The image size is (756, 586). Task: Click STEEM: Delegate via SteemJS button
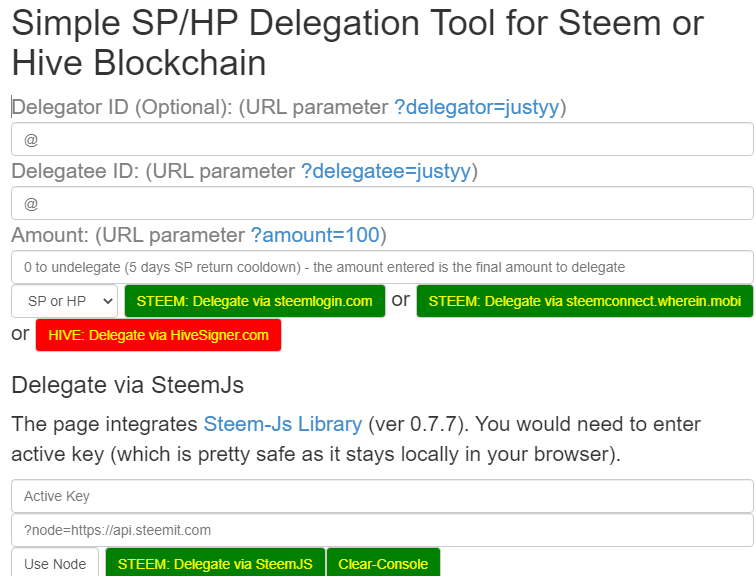click(214, 564)
